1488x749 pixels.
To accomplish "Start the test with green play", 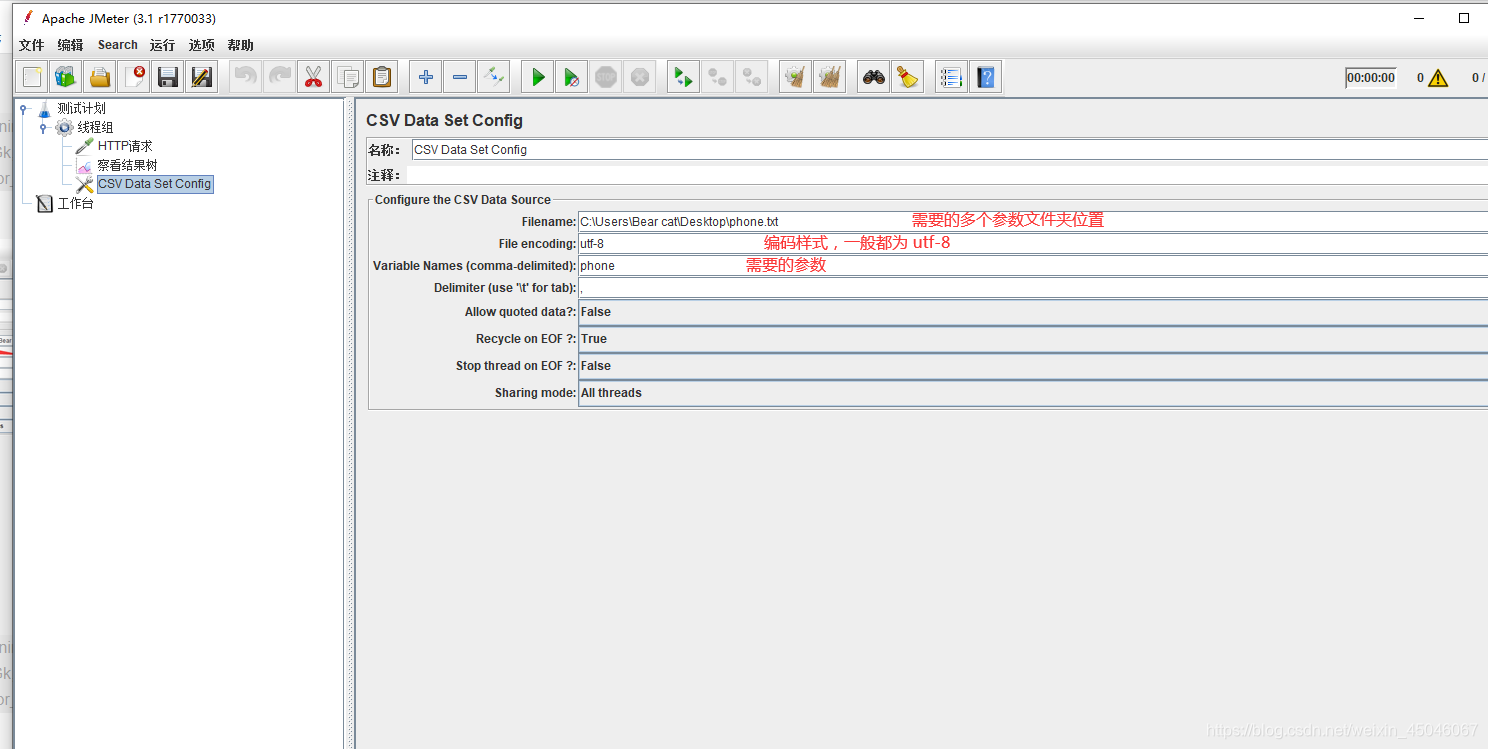I will tap(538, 77).
